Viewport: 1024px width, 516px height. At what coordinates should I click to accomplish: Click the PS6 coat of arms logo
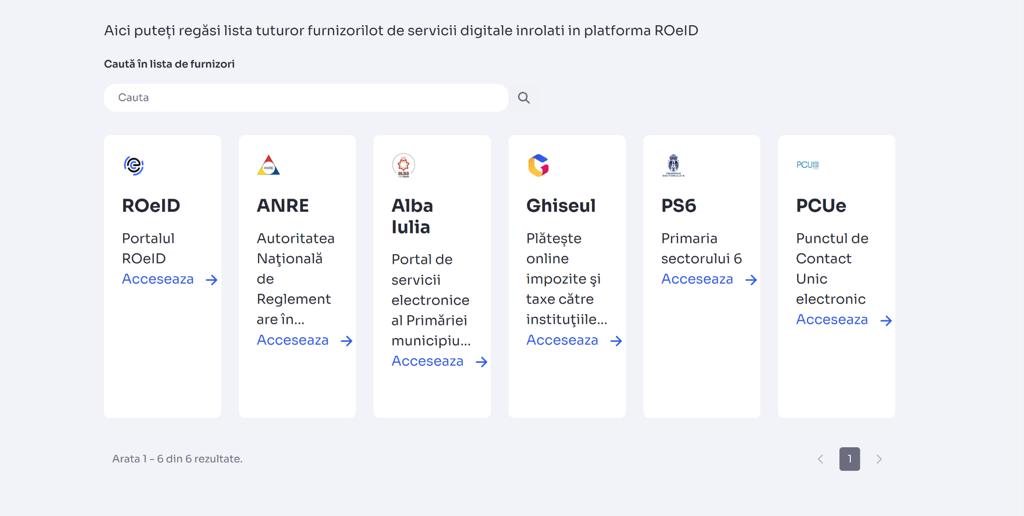coord(673,166)
